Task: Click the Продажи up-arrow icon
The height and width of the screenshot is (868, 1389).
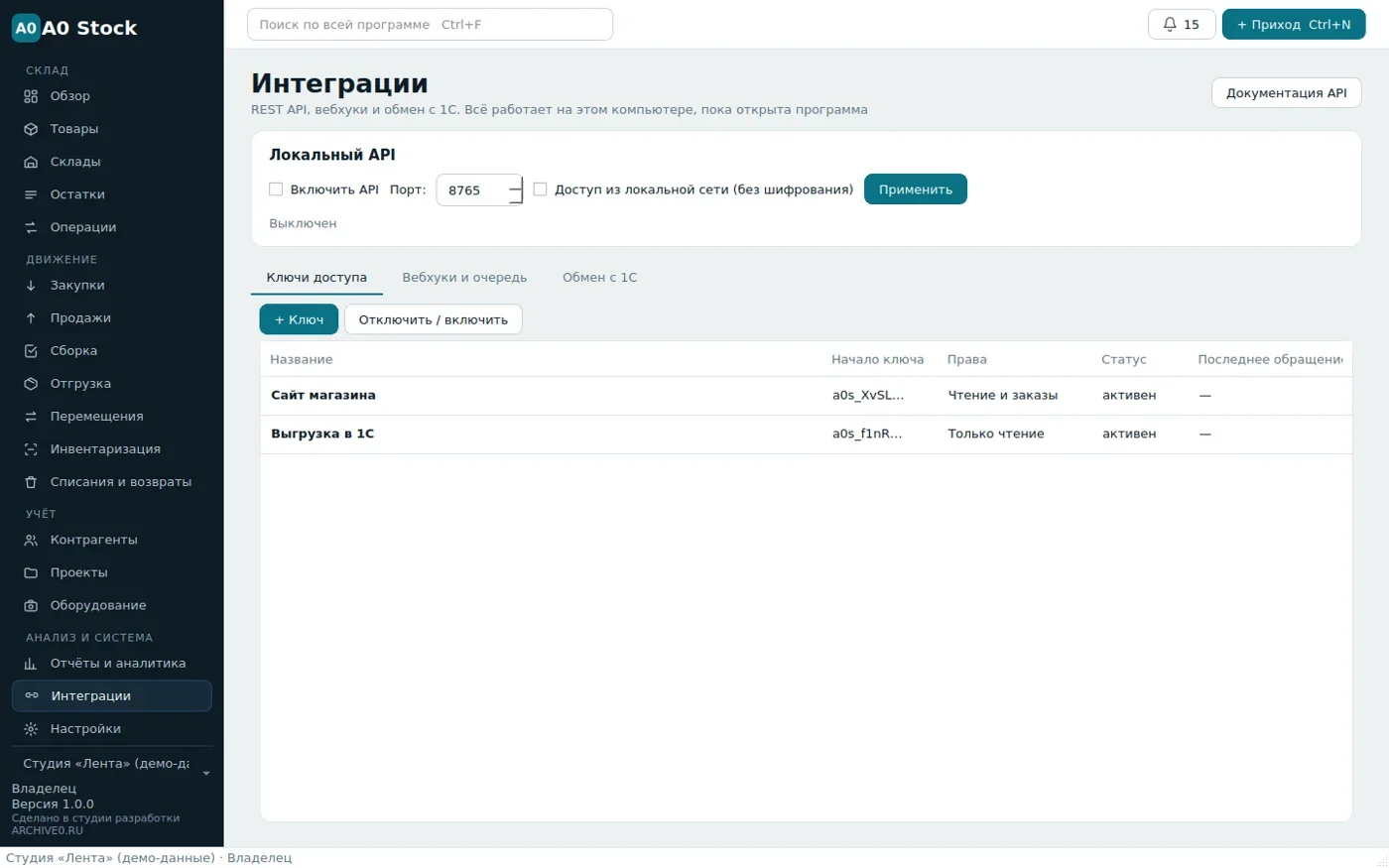Action: [x=31, y=318]
